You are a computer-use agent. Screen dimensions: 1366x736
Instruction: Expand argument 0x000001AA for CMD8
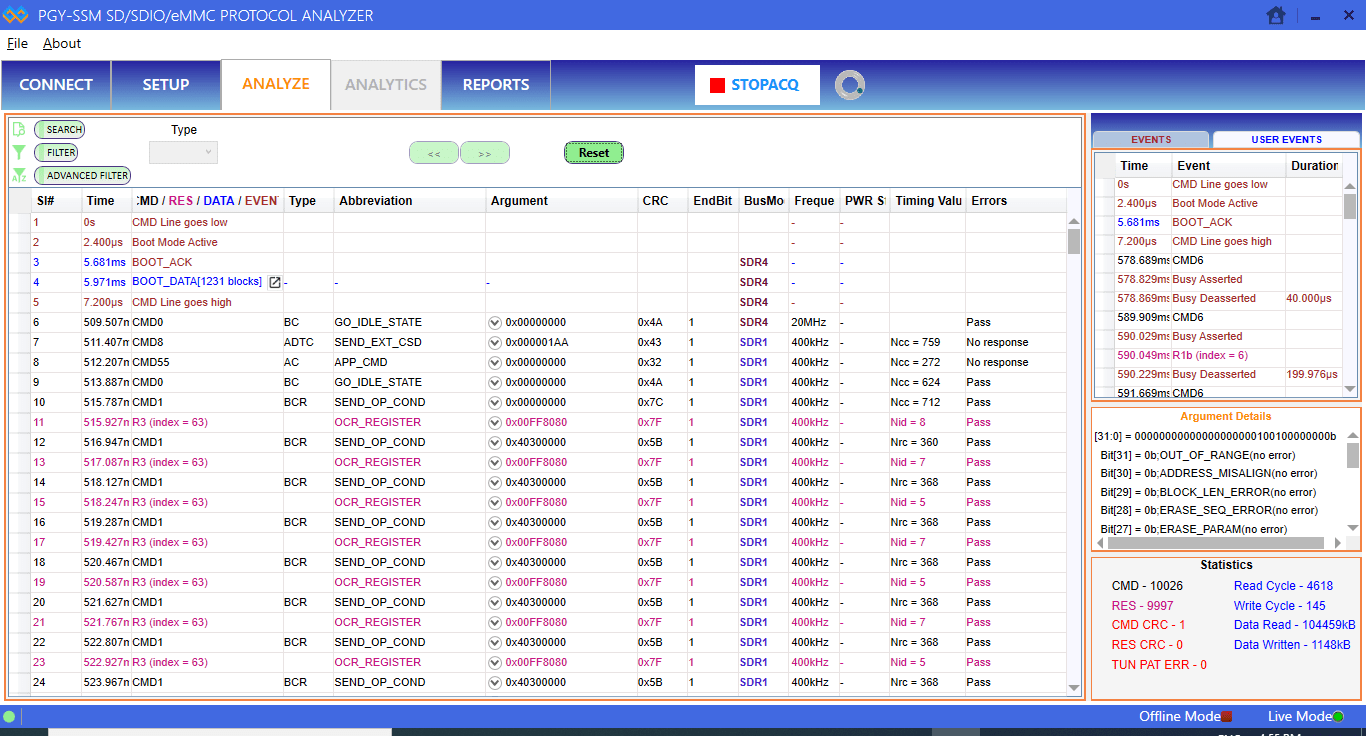[x=495, y=342]
